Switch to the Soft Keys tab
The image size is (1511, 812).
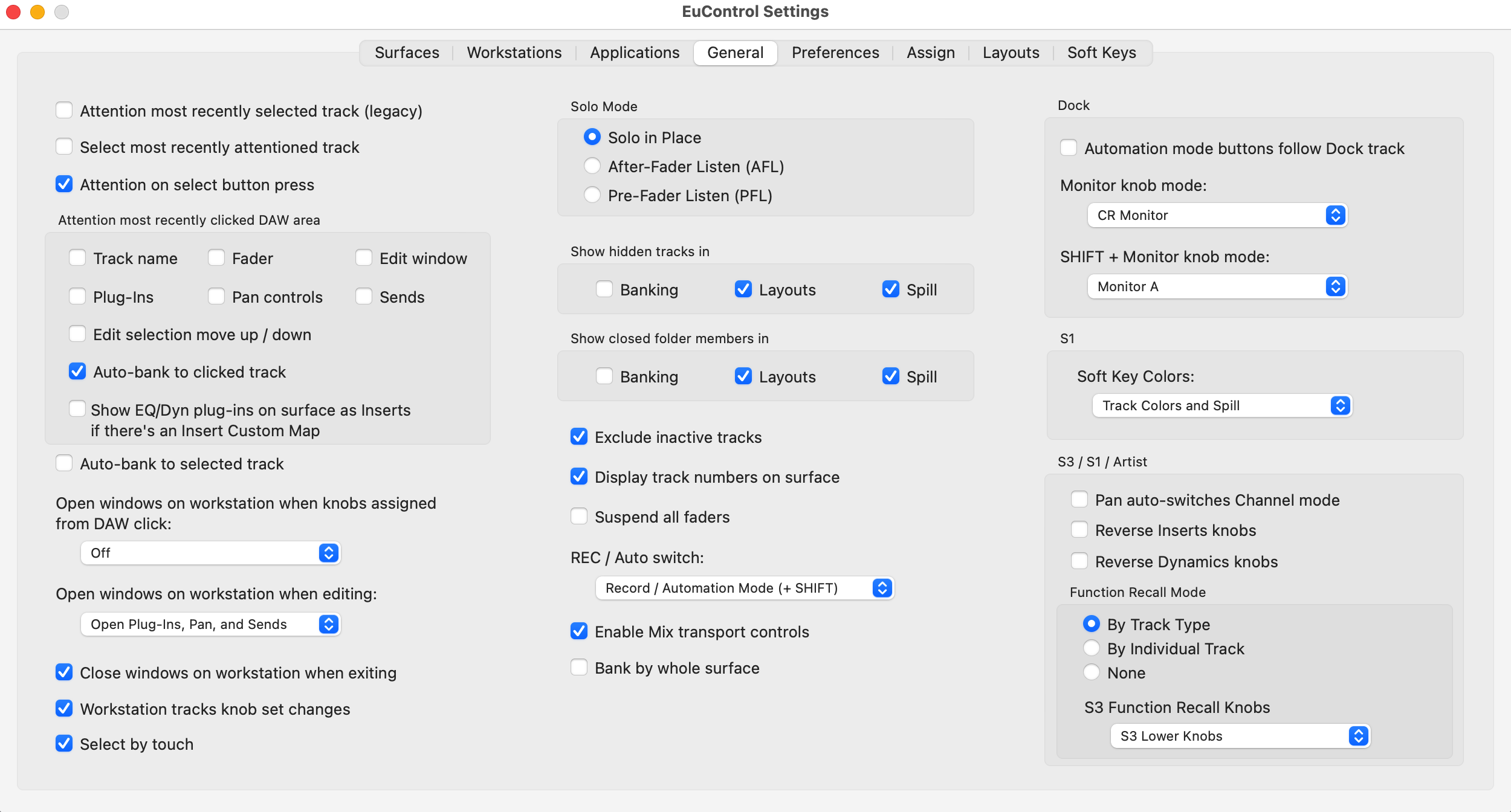coord(1101,53)
